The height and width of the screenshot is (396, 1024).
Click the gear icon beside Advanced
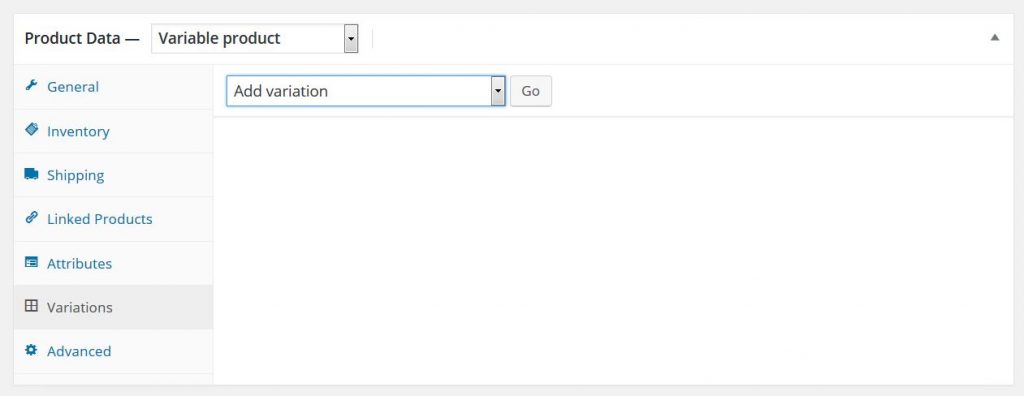coord(31,350)
